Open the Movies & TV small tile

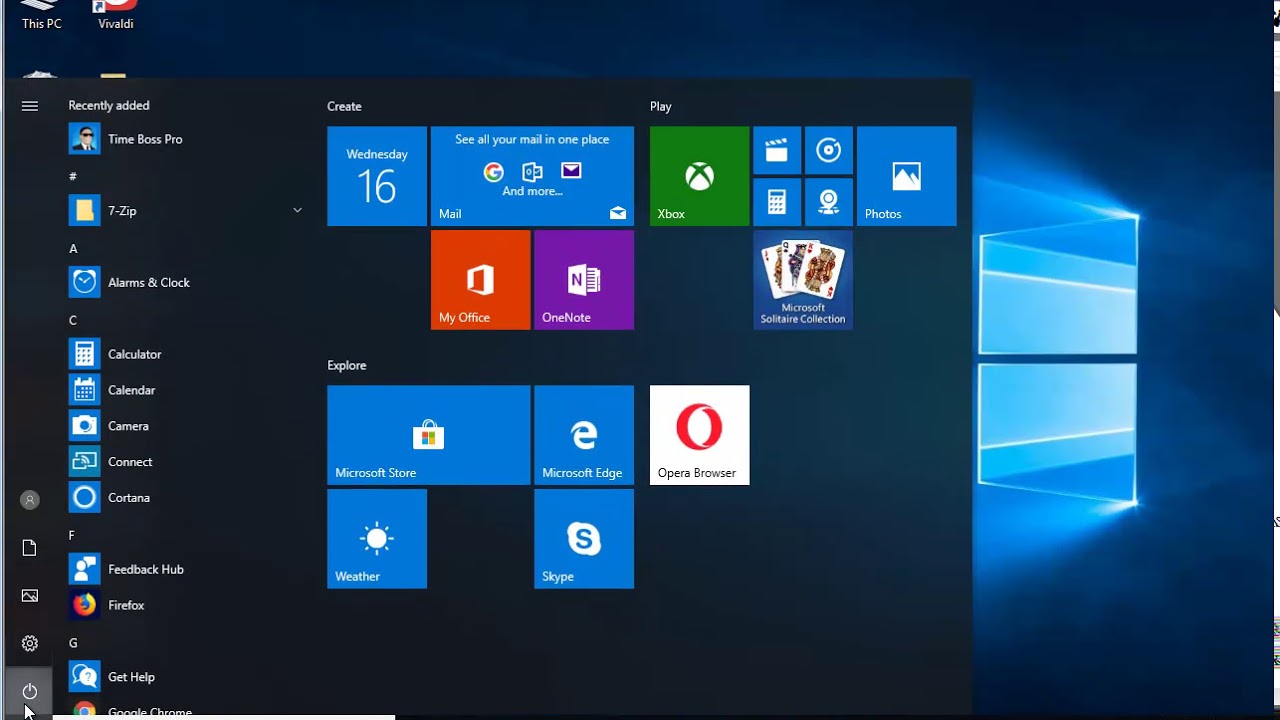tap(777, 151)
